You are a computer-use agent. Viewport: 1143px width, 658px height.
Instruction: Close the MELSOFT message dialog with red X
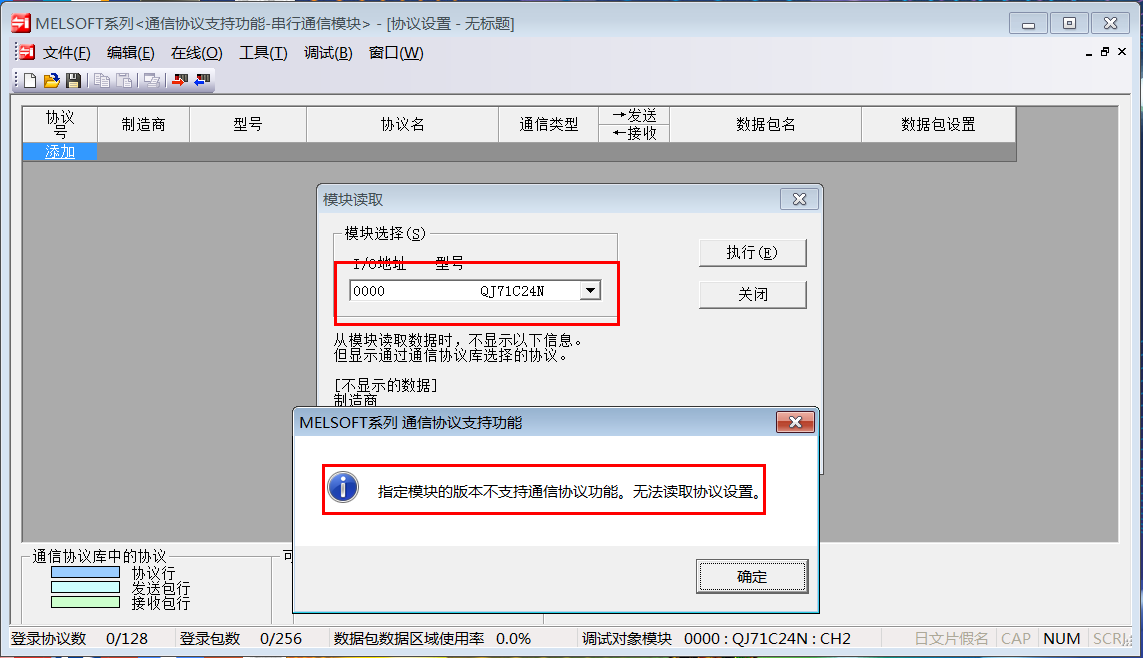point(795,422)
